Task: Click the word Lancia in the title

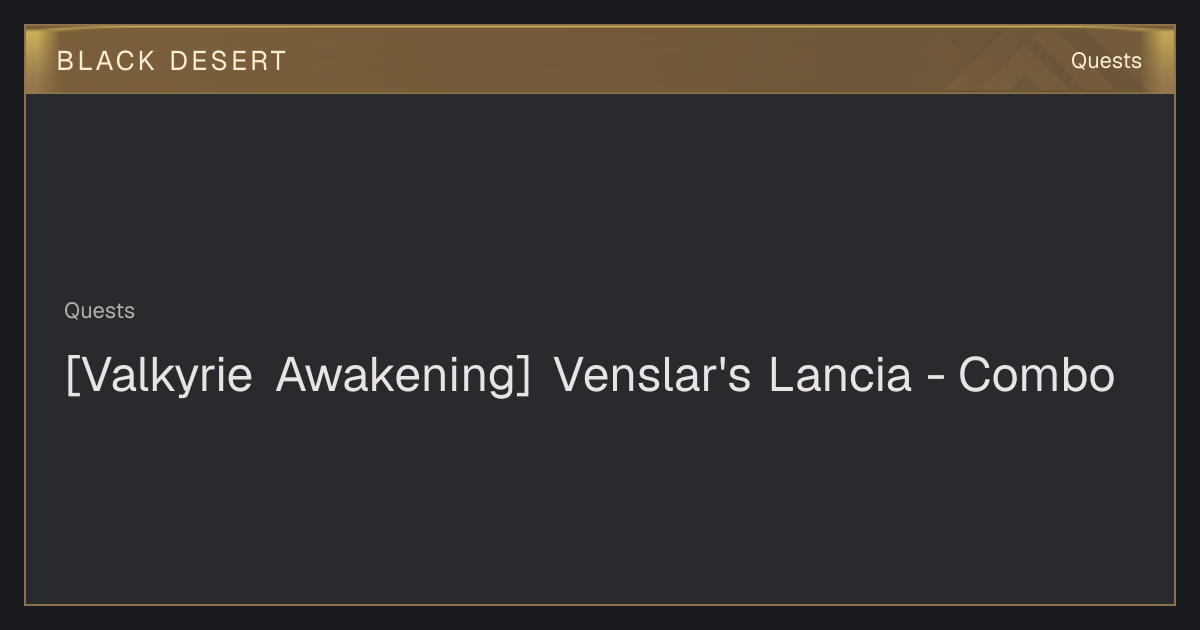Action: pyautogui.click(x=840, y=376)
